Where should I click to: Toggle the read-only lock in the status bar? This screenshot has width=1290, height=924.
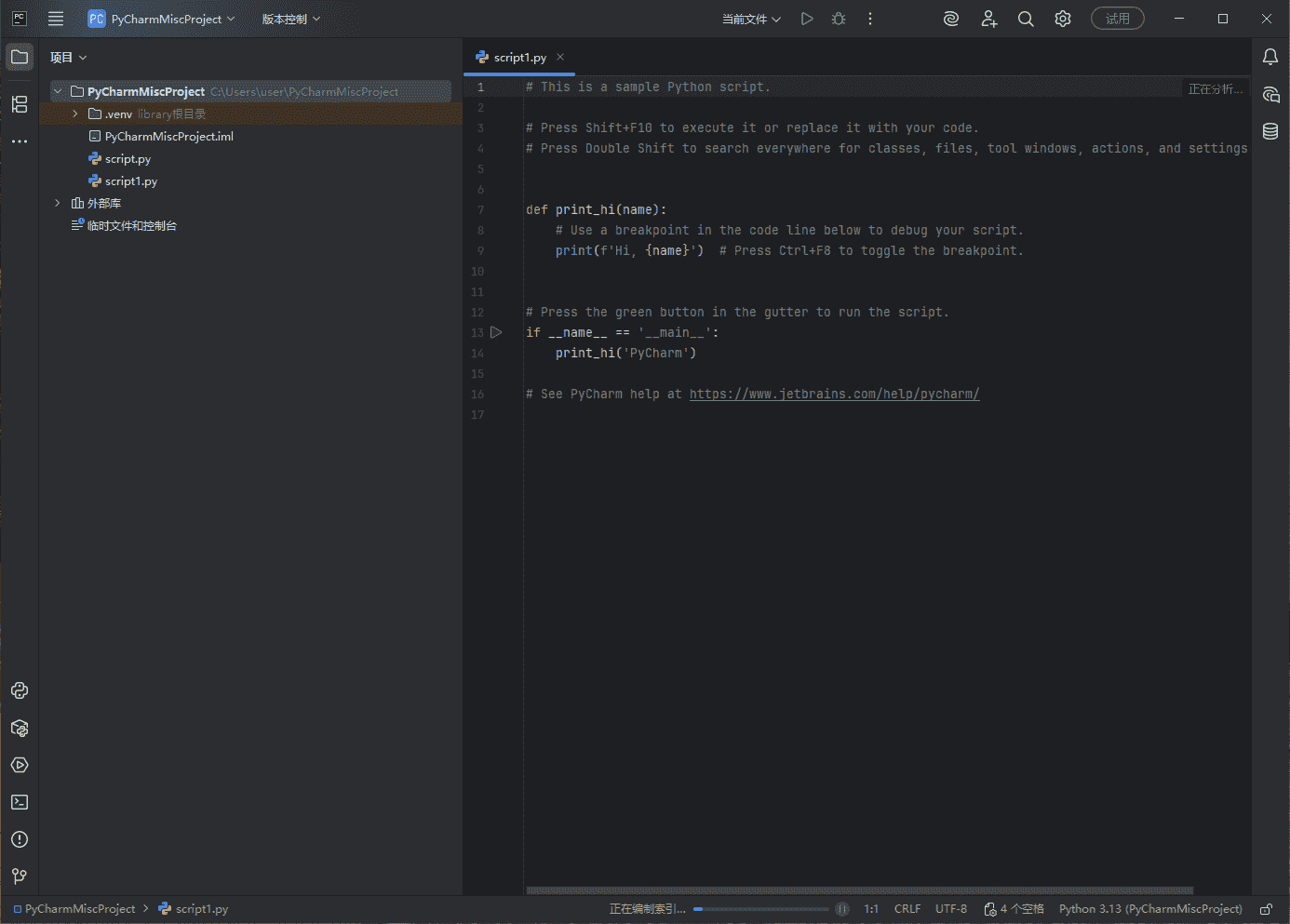point(1266,909)
